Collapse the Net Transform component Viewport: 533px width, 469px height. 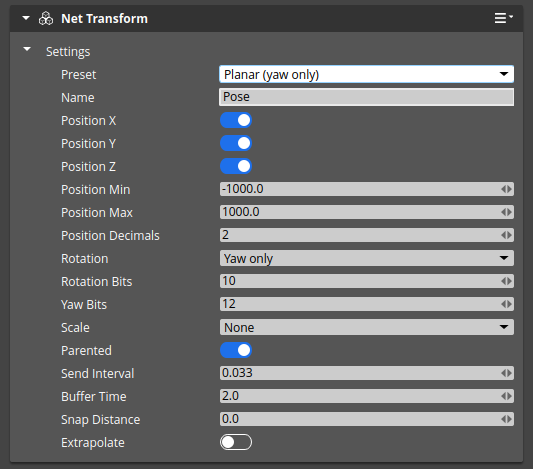[x=26, y=18]
